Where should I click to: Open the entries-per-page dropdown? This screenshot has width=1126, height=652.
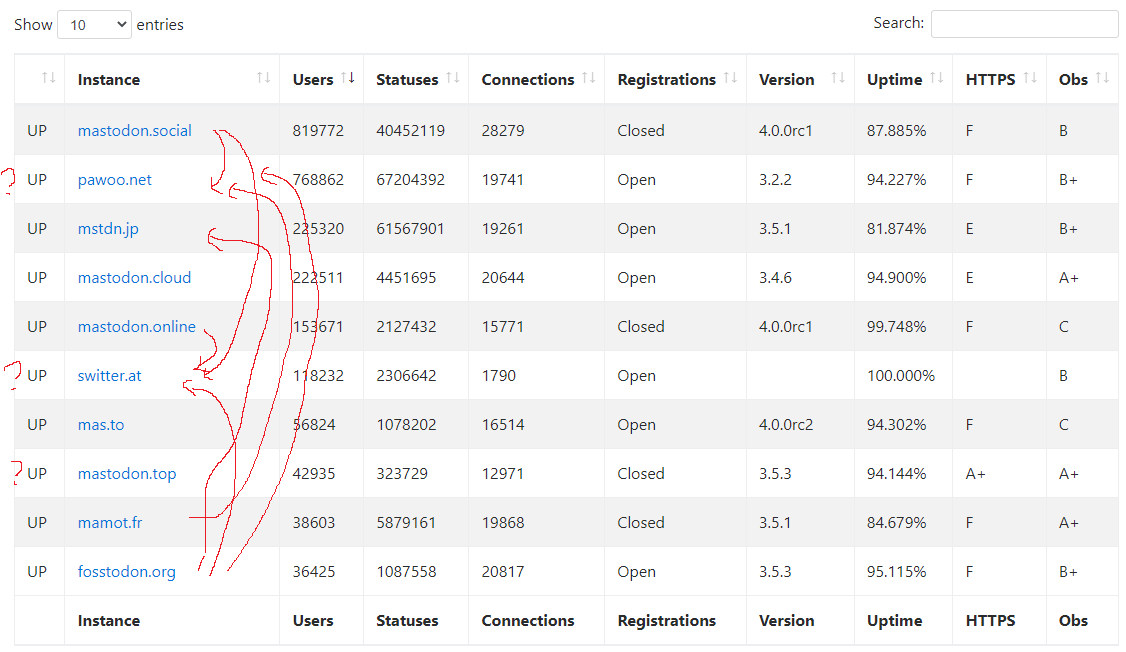93,24
